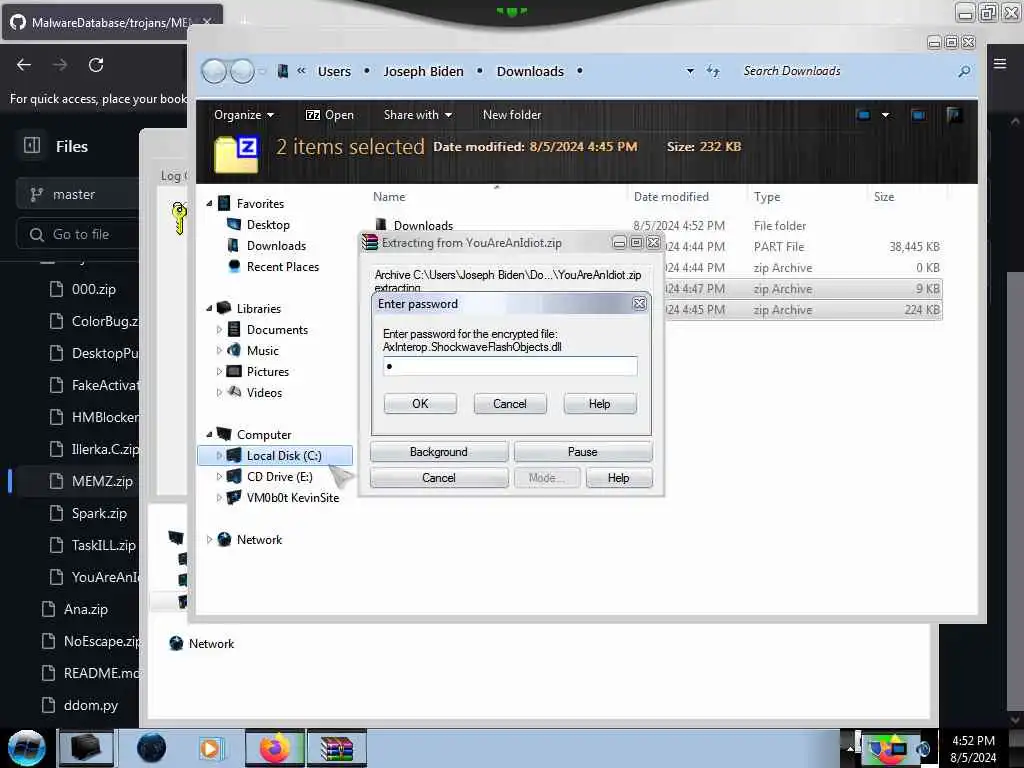Collapse the Computer tree section
The height and width of the screenshot is (768, 1024).
tap(209, 434)
